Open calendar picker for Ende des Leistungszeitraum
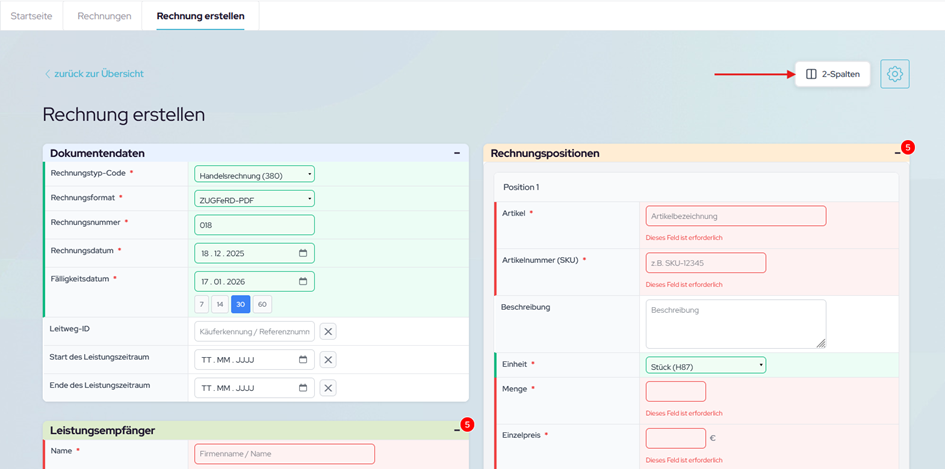 tap(303, 388)
